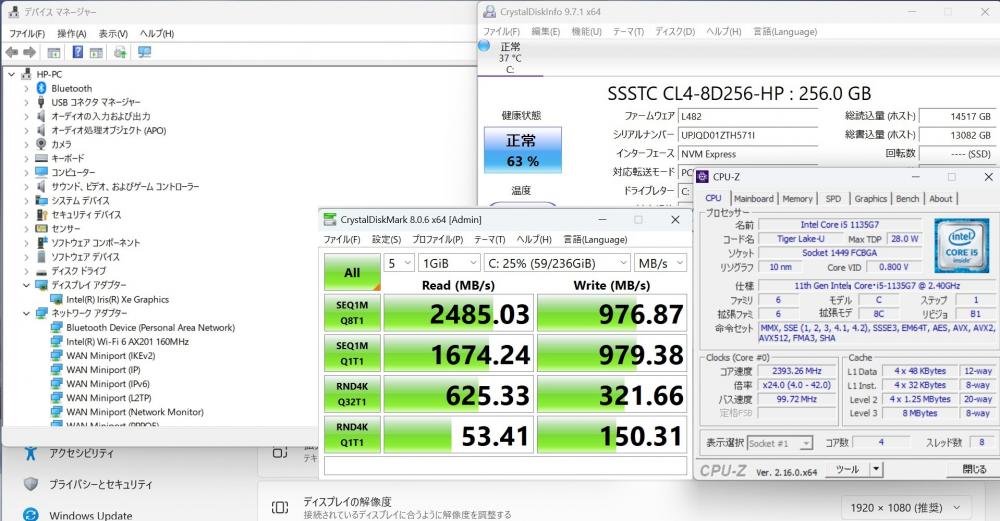Click the forward arrow in Device Manager toolbar
This screenshot has width=1000, height=521.
point(29,52)
